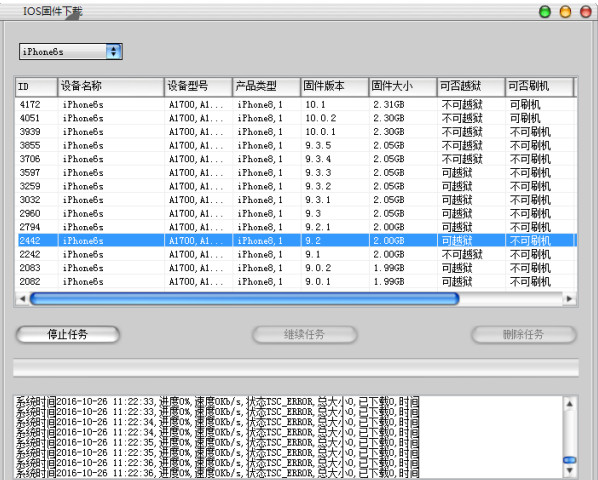
Task: Sort by the 固件版本 column header
Action: 334,87
